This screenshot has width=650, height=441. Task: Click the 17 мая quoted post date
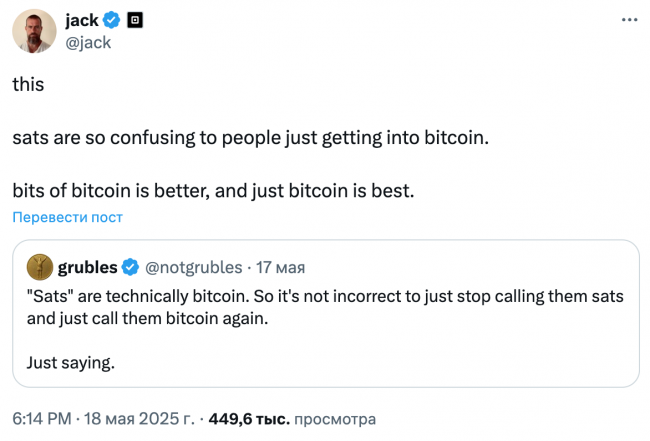[x=280, y=267]
